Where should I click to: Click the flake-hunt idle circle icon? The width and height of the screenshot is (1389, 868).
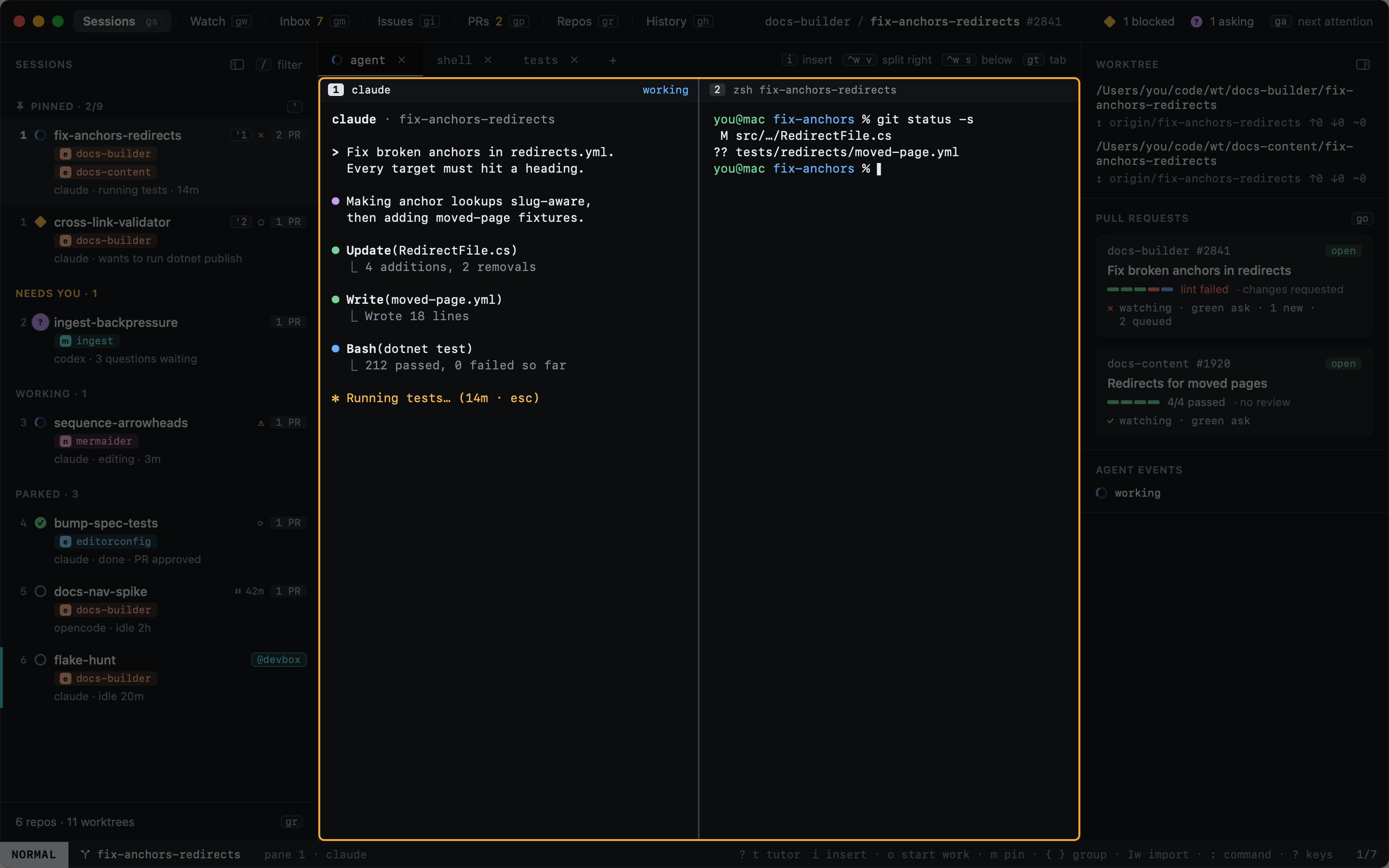40,660
